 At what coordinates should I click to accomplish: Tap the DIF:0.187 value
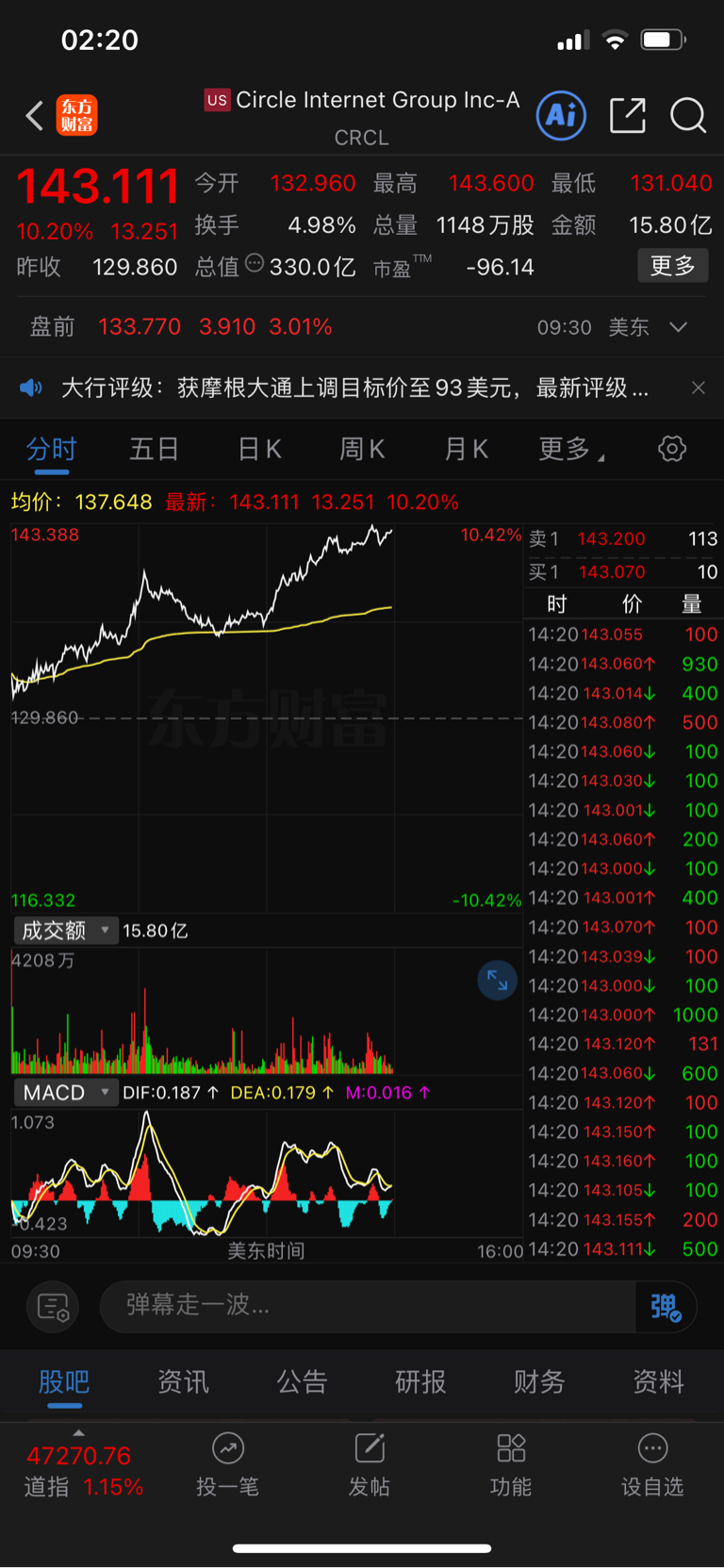[171, 1093]
